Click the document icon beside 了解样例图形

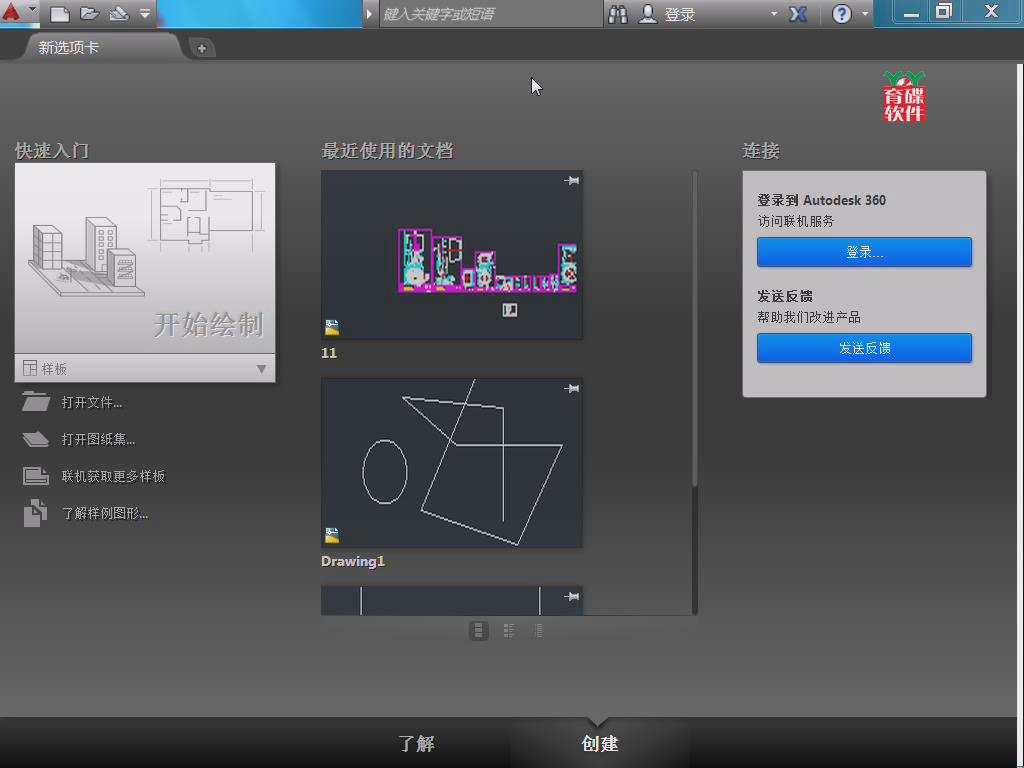35,513
